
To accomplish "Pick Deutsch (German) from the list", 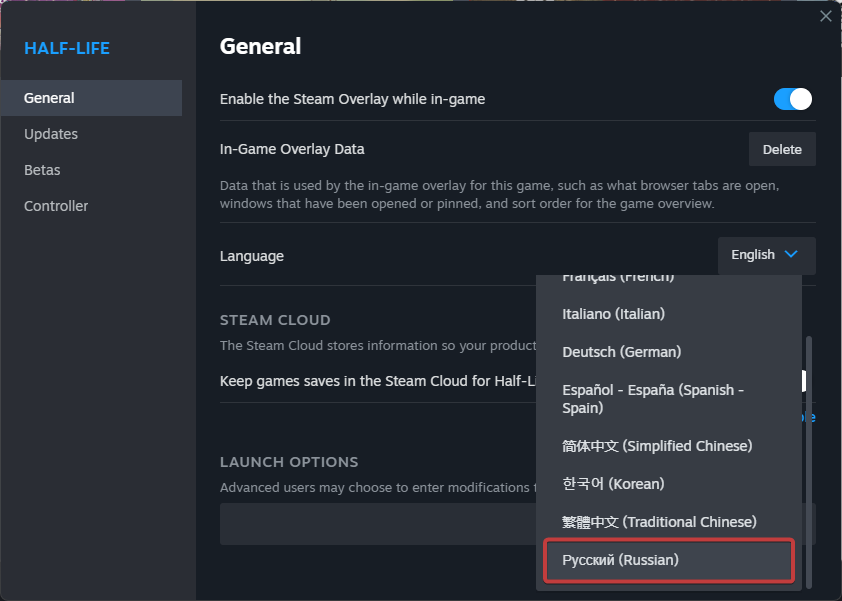I will 621,352.
